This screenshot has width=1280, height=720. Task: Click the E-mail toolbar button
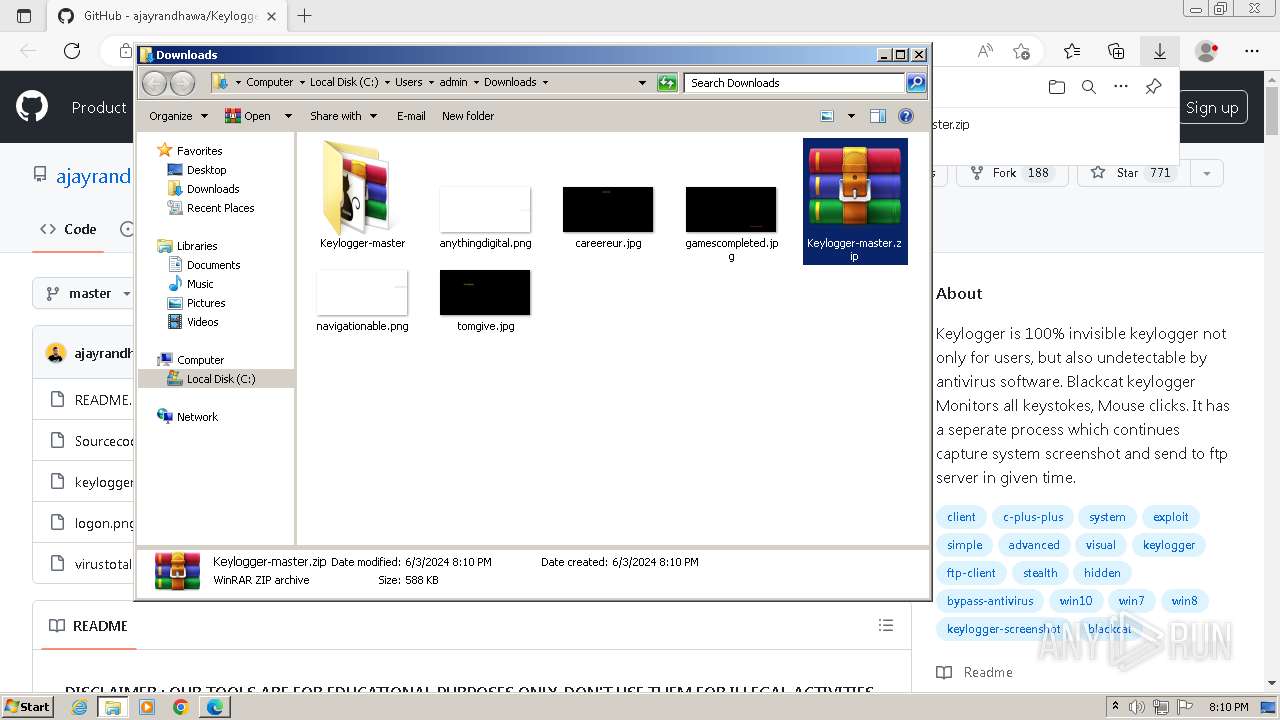tap(411, 116)
